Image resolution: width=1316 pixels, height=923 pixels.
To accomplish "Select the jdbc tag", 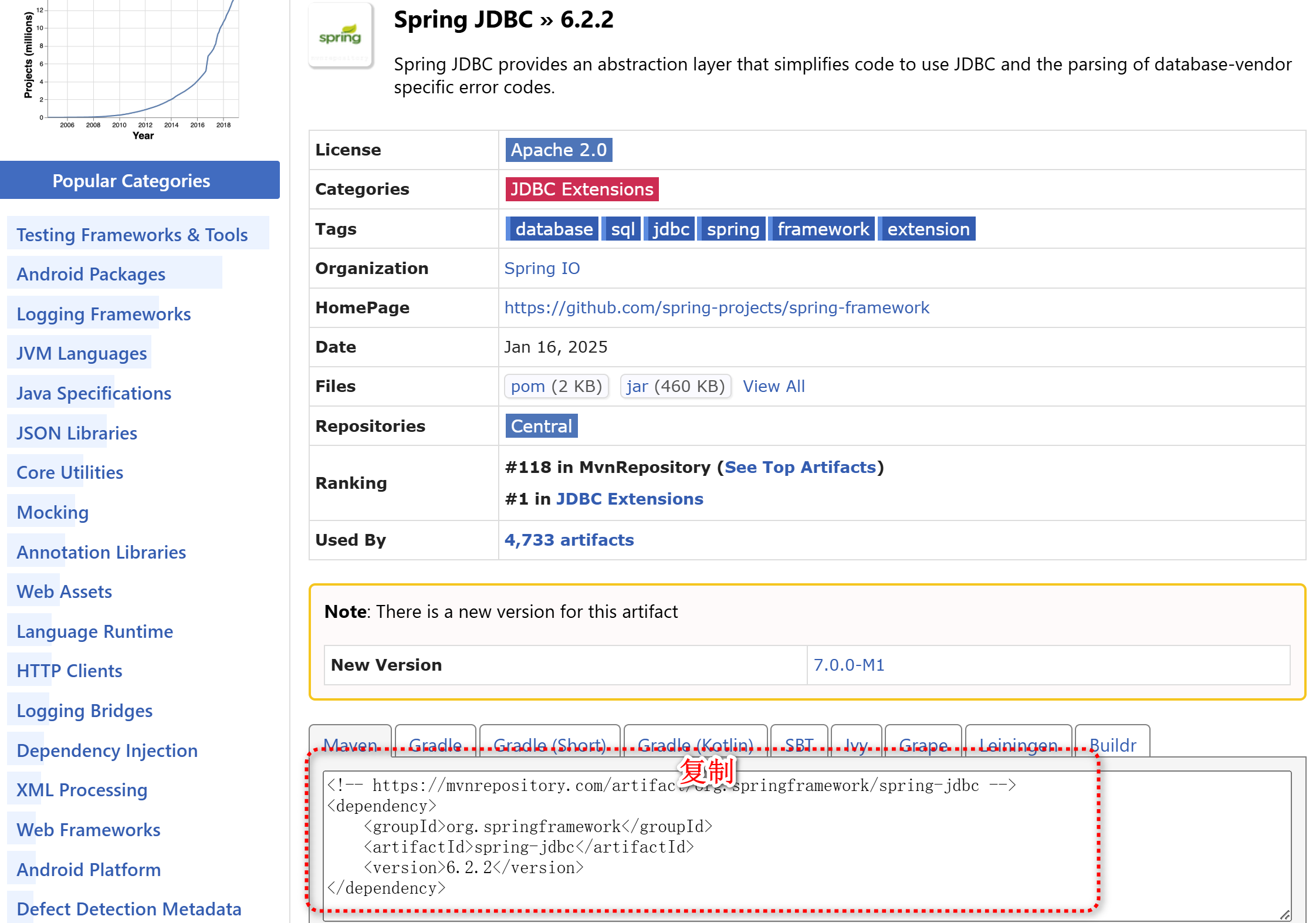I will point(669,229).
